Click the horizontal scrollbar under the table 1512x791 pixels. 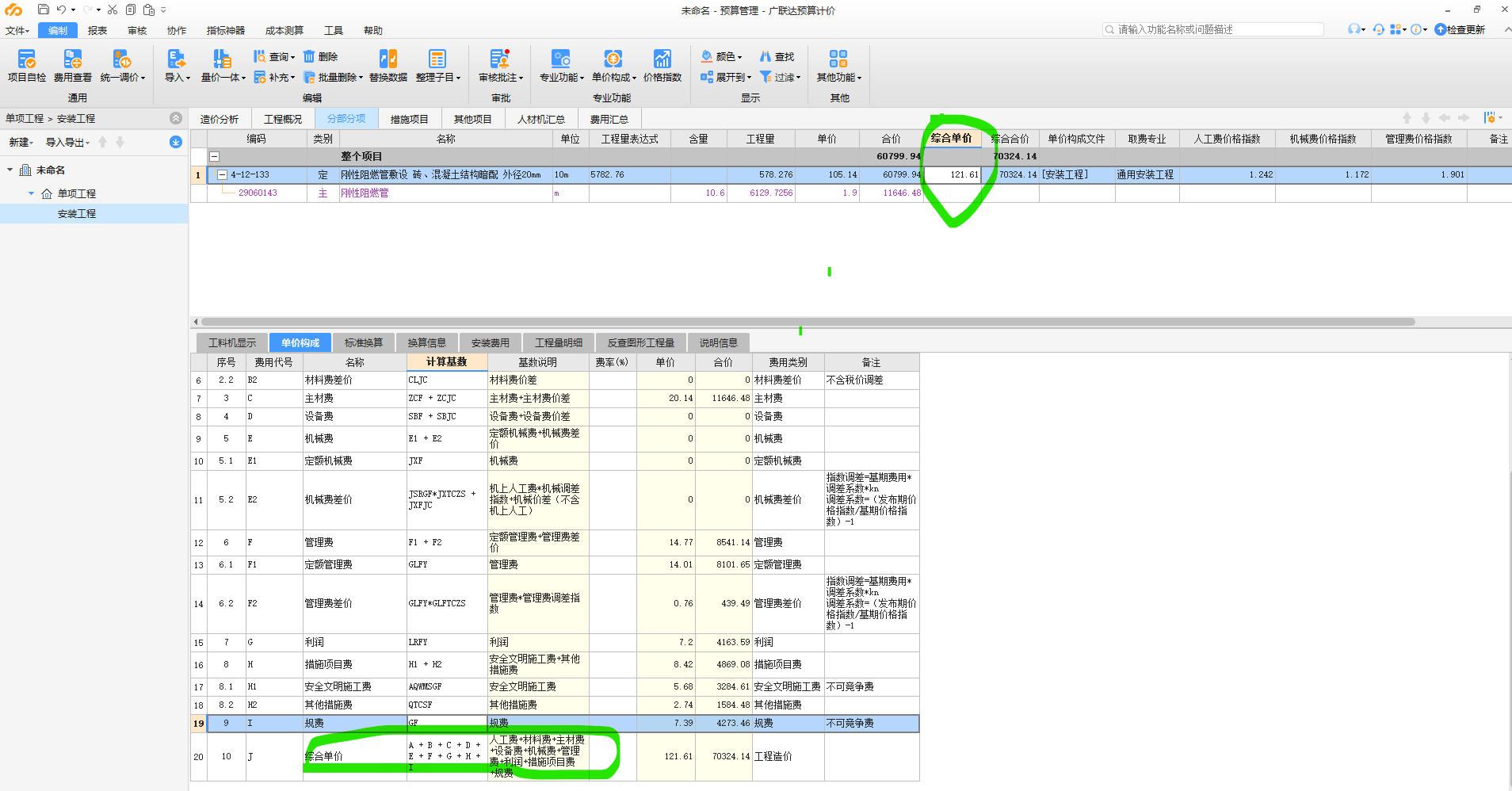tap(808, 322)
